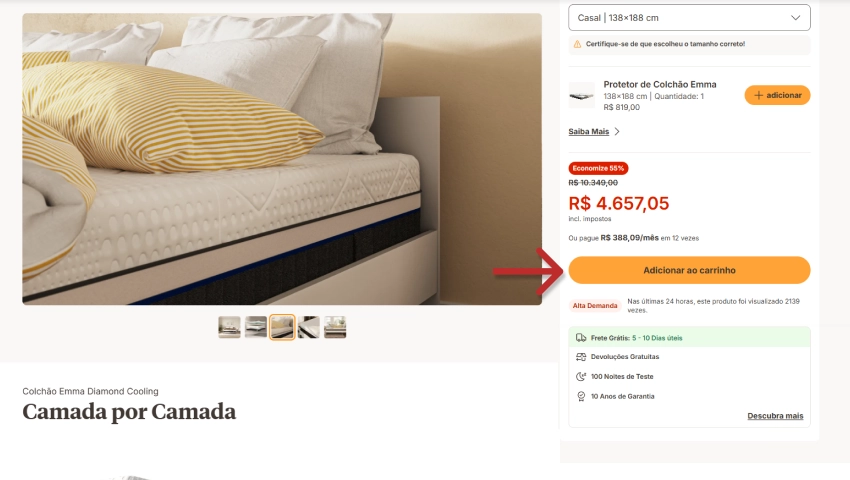Open the Descubra mais link
The width and height of the screenshot is (850, 480).
coord(775,416)
